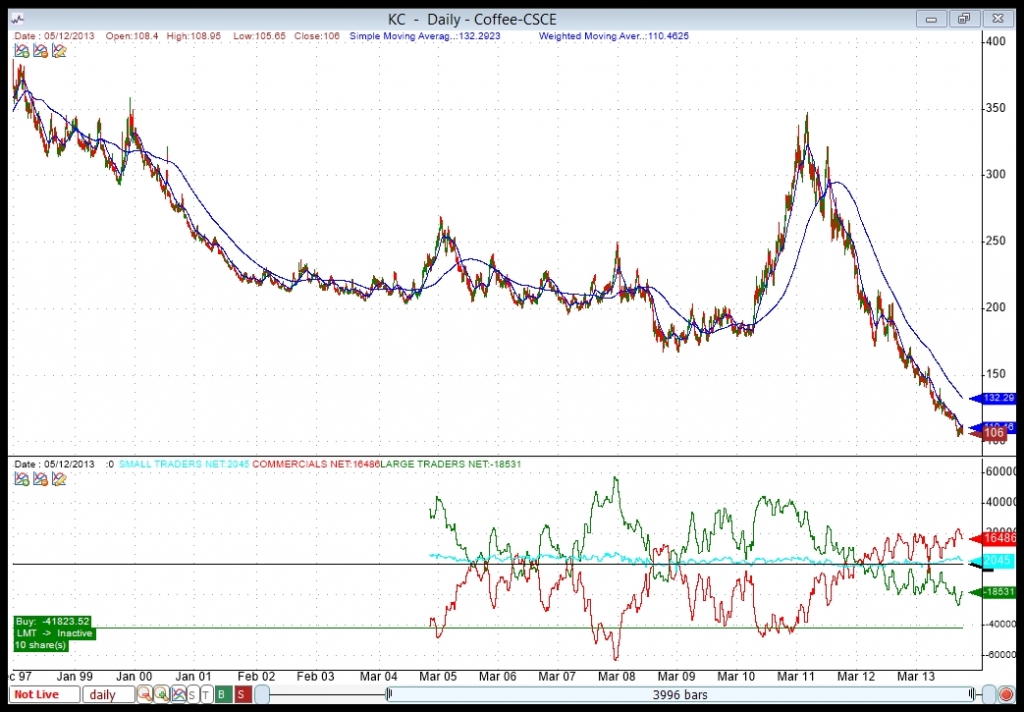This screenshot has width=1024, height=712.
Task: Open indicators chart icon in the bottom toolbar
Action: point(178,694)
